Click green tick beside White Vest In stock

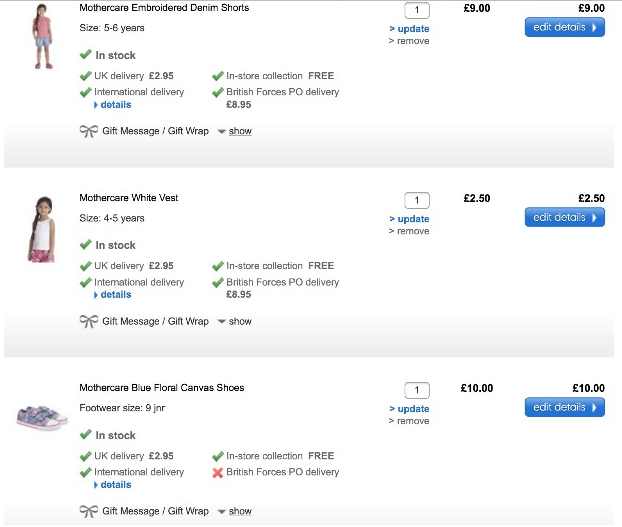86,245
